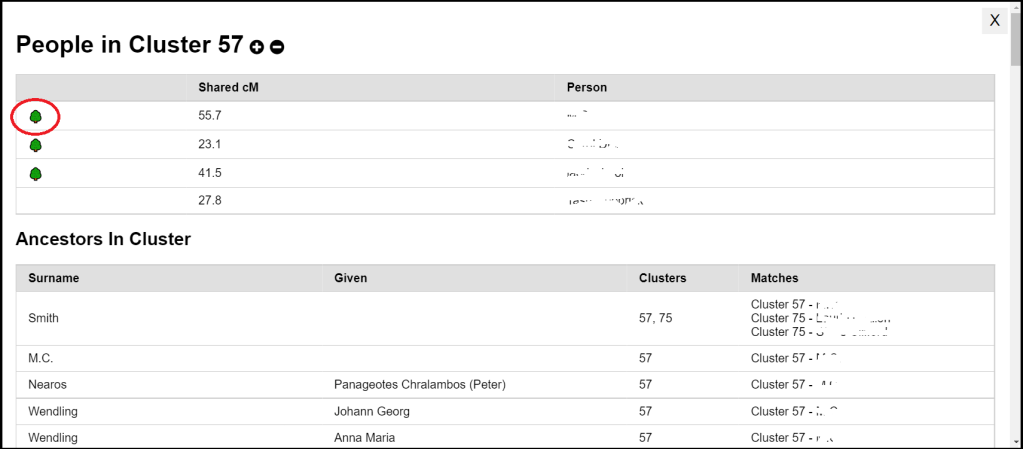Select the "57, 75" clusters cell
The image size is (1023, 449).
pyautogui.click(x=655, y=318)
